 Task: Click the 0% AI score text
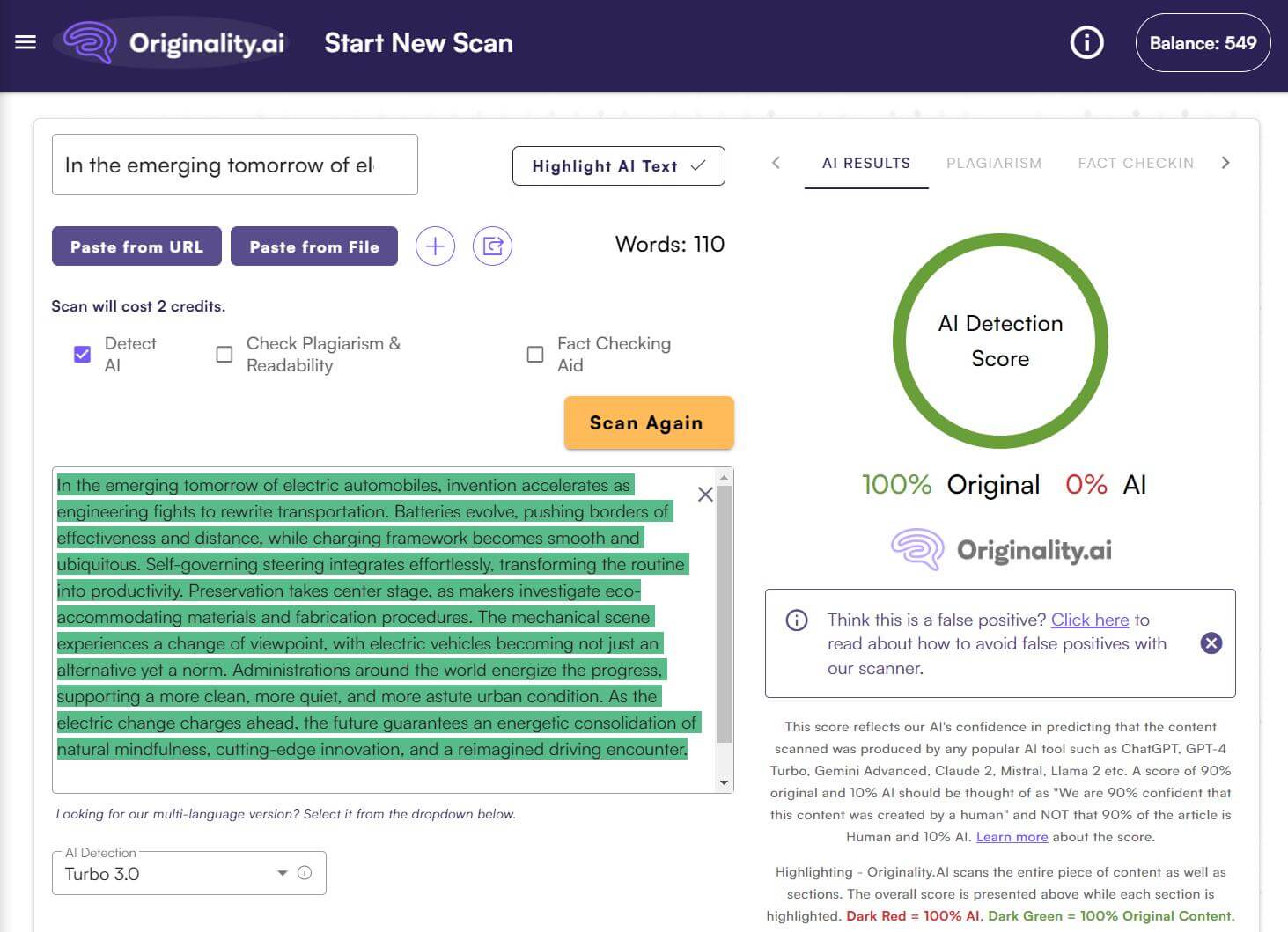(1106, 485)
